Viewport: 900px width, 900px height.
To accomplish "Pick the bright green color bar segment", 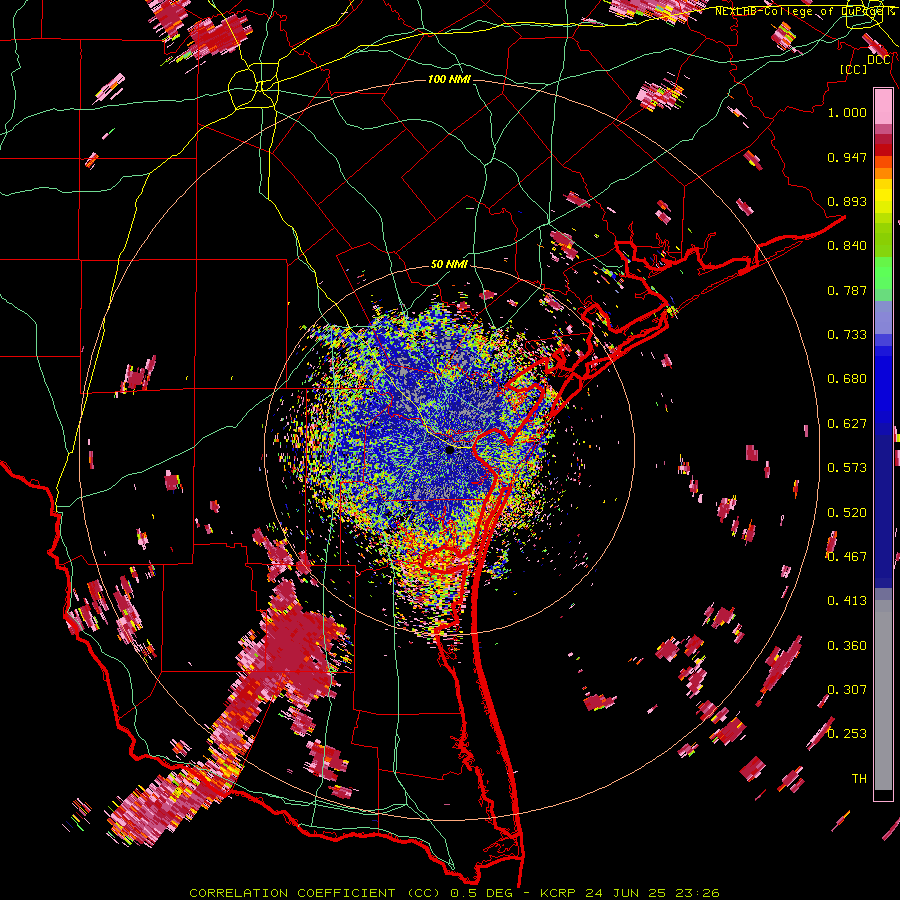I will [883, 273].
